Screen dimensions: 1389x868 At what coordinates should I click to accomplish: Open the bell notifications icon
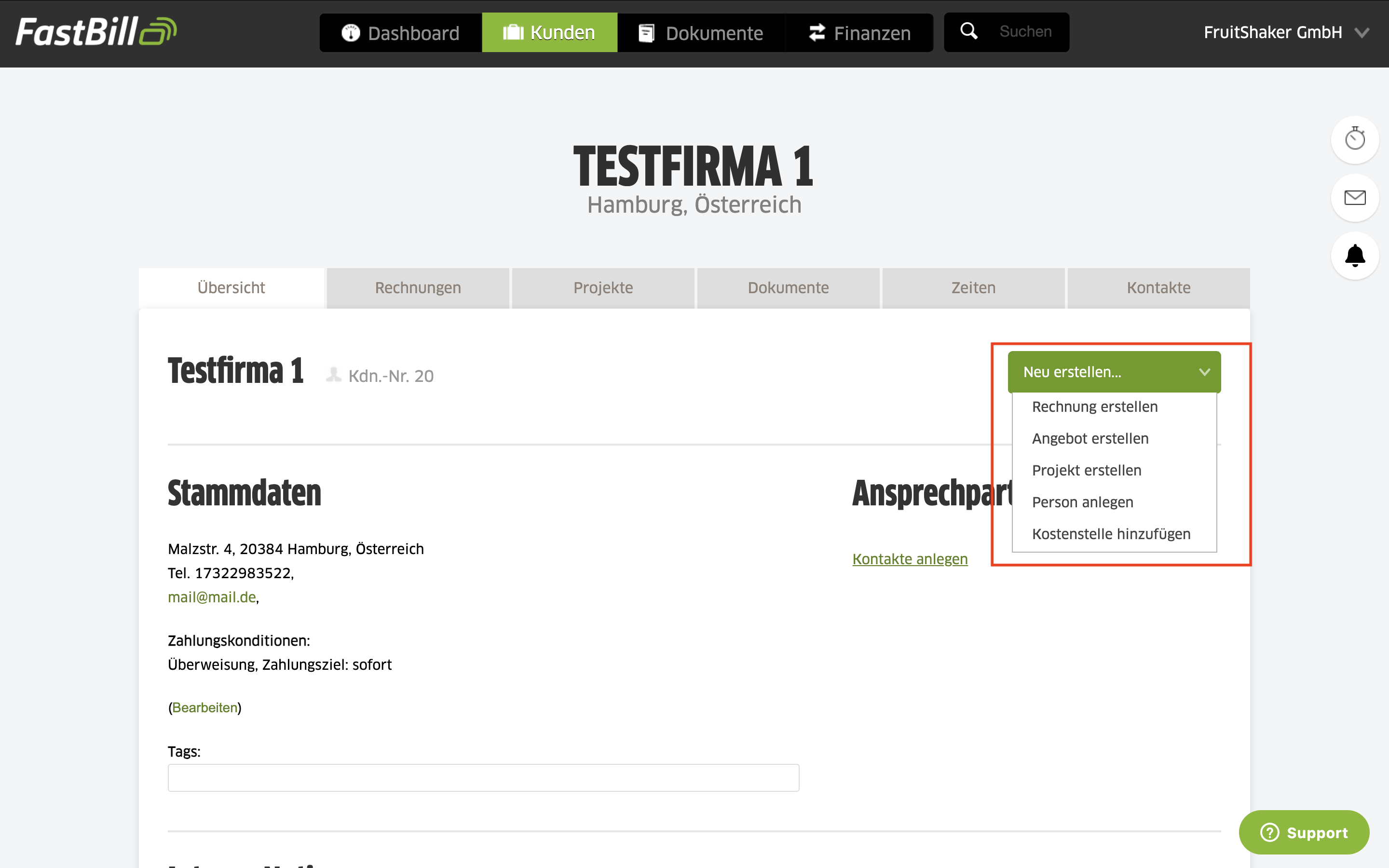pyautogui.click(x=1355, y=256)
